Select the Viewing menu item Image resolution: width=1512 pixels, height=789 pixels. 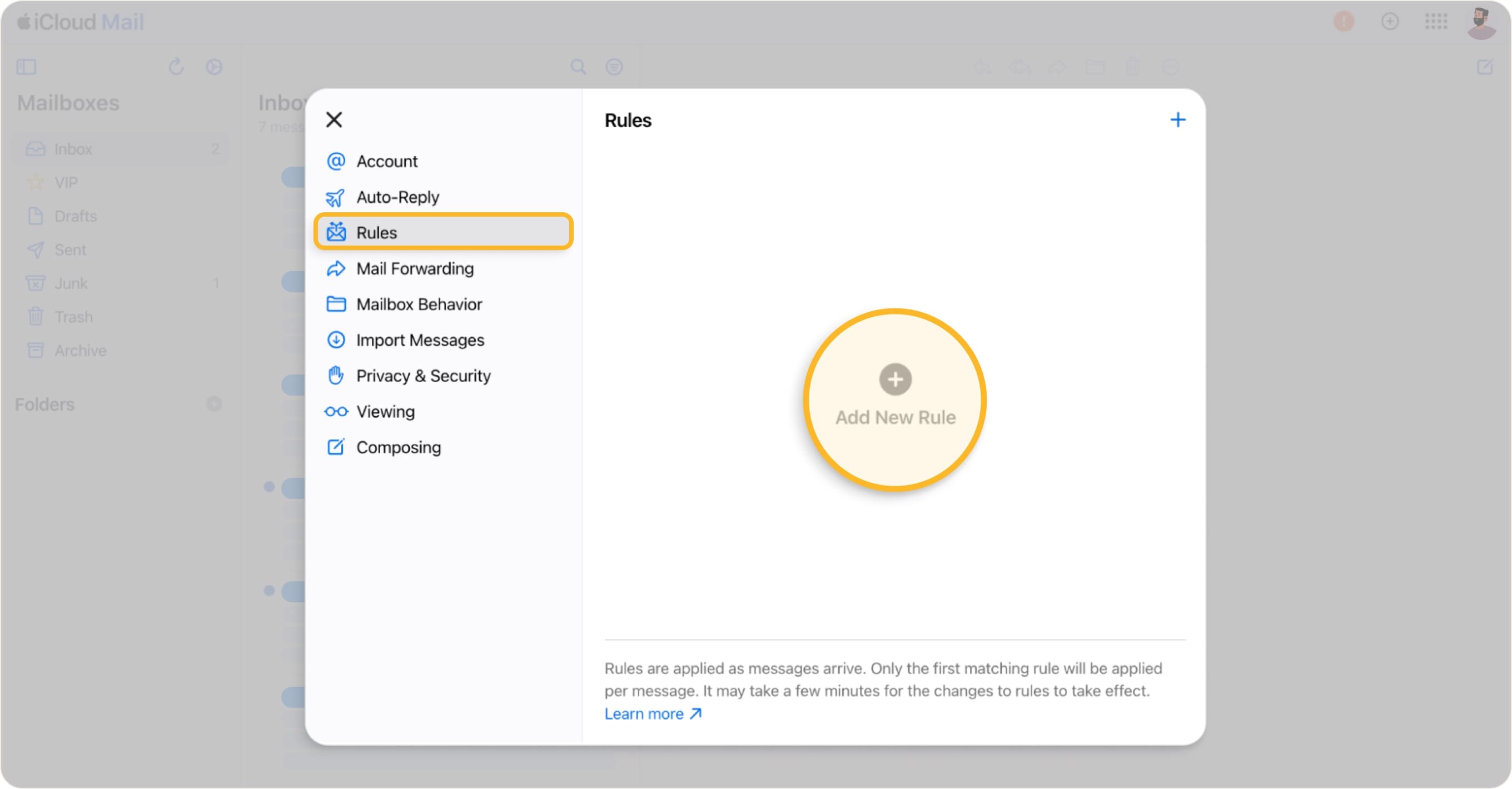tap(385, 411)
